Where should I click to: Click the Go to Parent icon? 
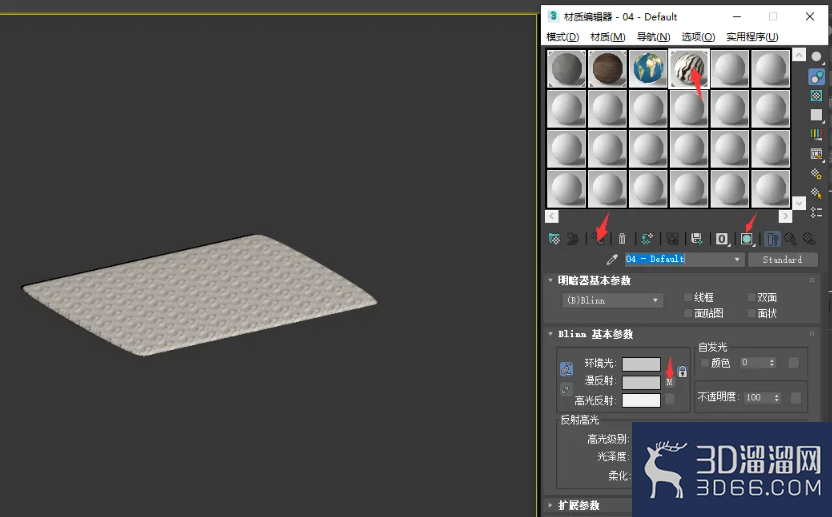click(x=791, y=239)
